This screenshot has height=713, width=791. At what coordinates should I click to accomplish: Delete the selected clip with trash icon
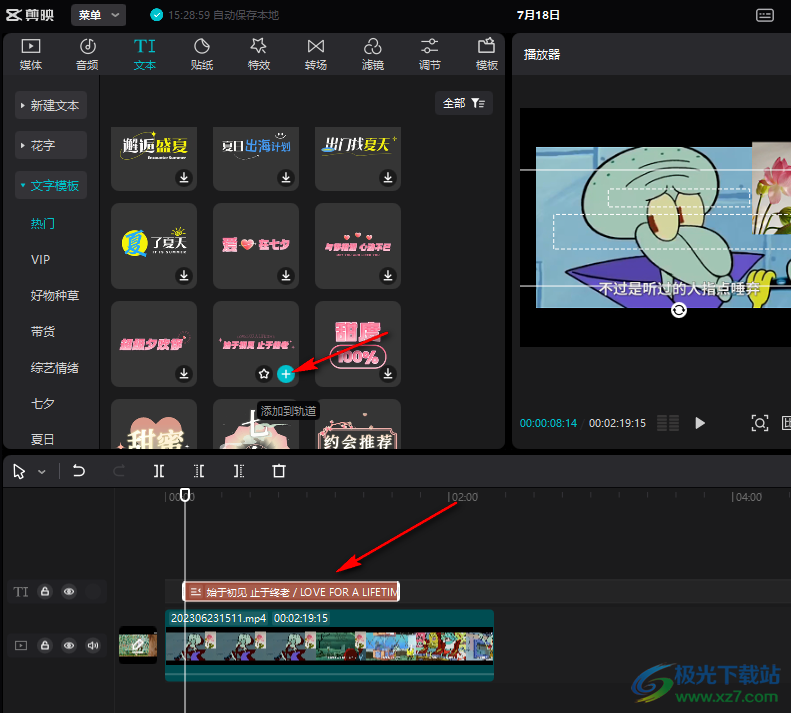point(279,471)
